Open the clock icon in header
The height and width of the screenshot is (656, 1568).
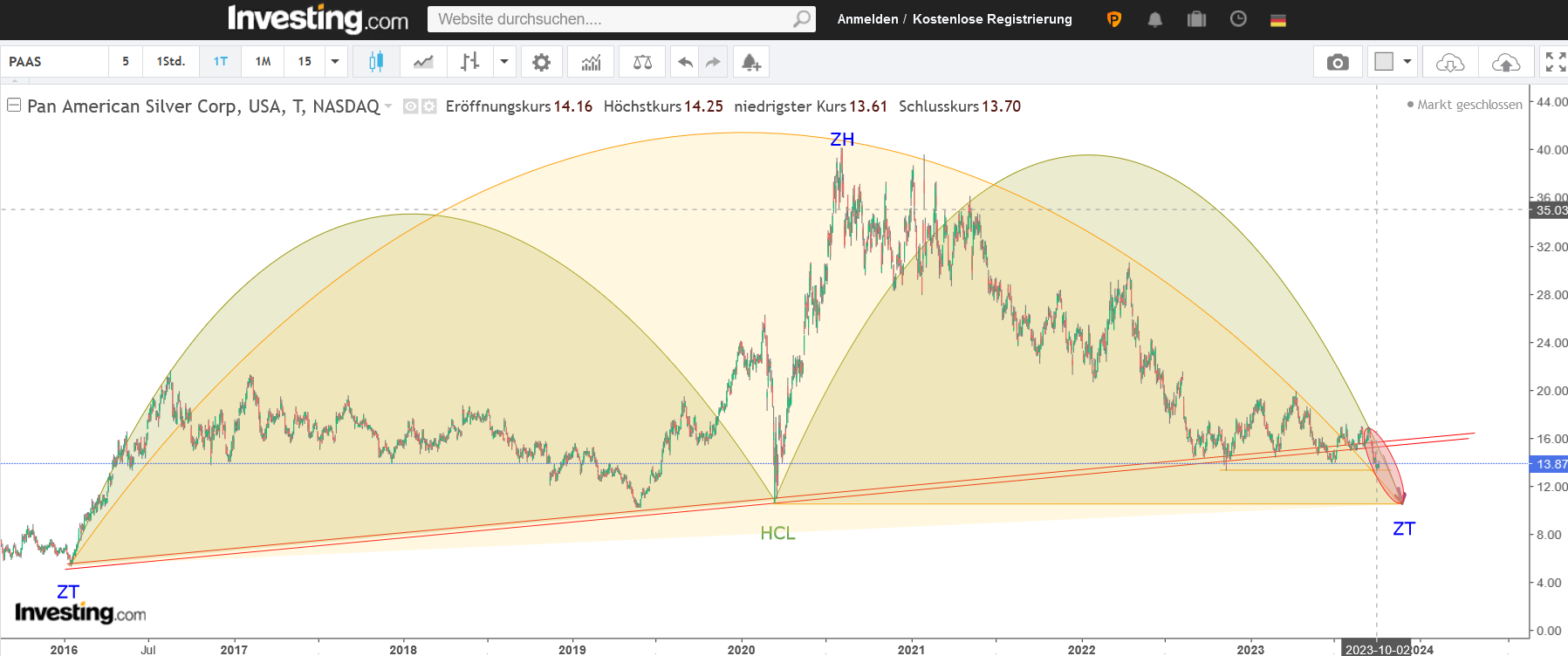pos(1238,19)
